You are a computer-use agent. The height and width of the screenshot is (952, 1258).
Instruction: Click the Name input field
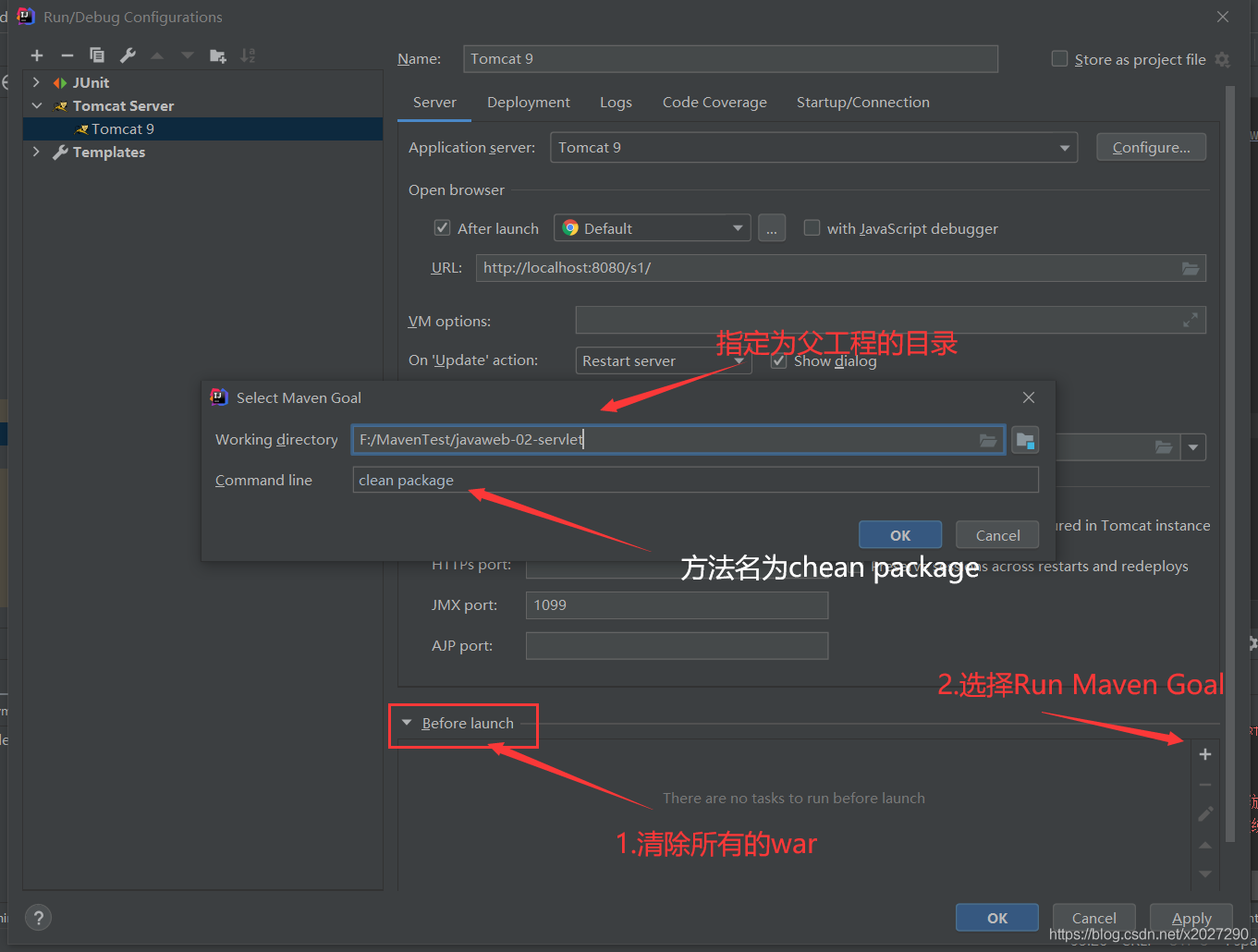click(730, 59)
